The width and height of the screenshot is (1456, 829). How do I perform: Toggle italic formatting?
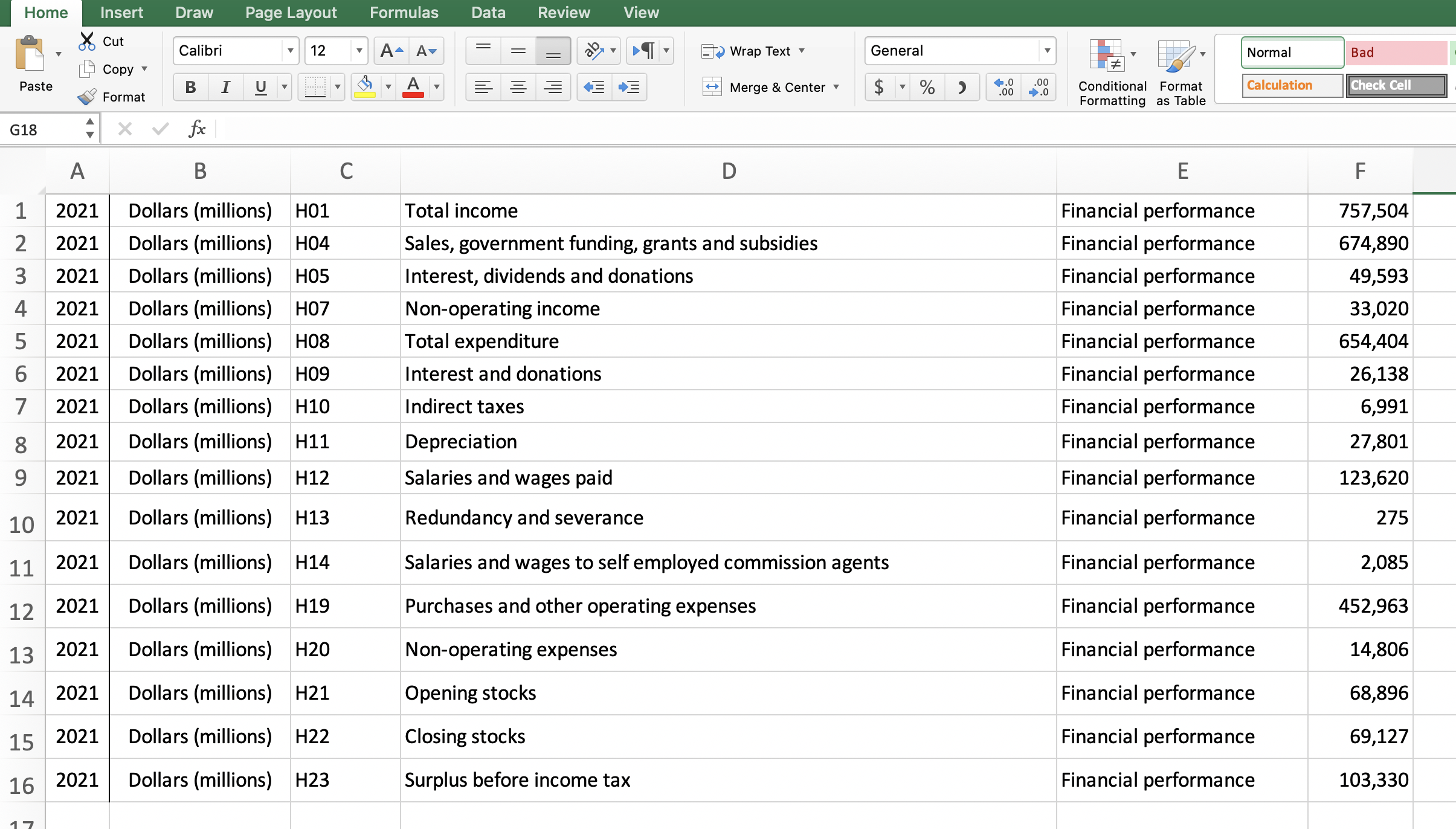pyautogui.click(x=225, y=87)
